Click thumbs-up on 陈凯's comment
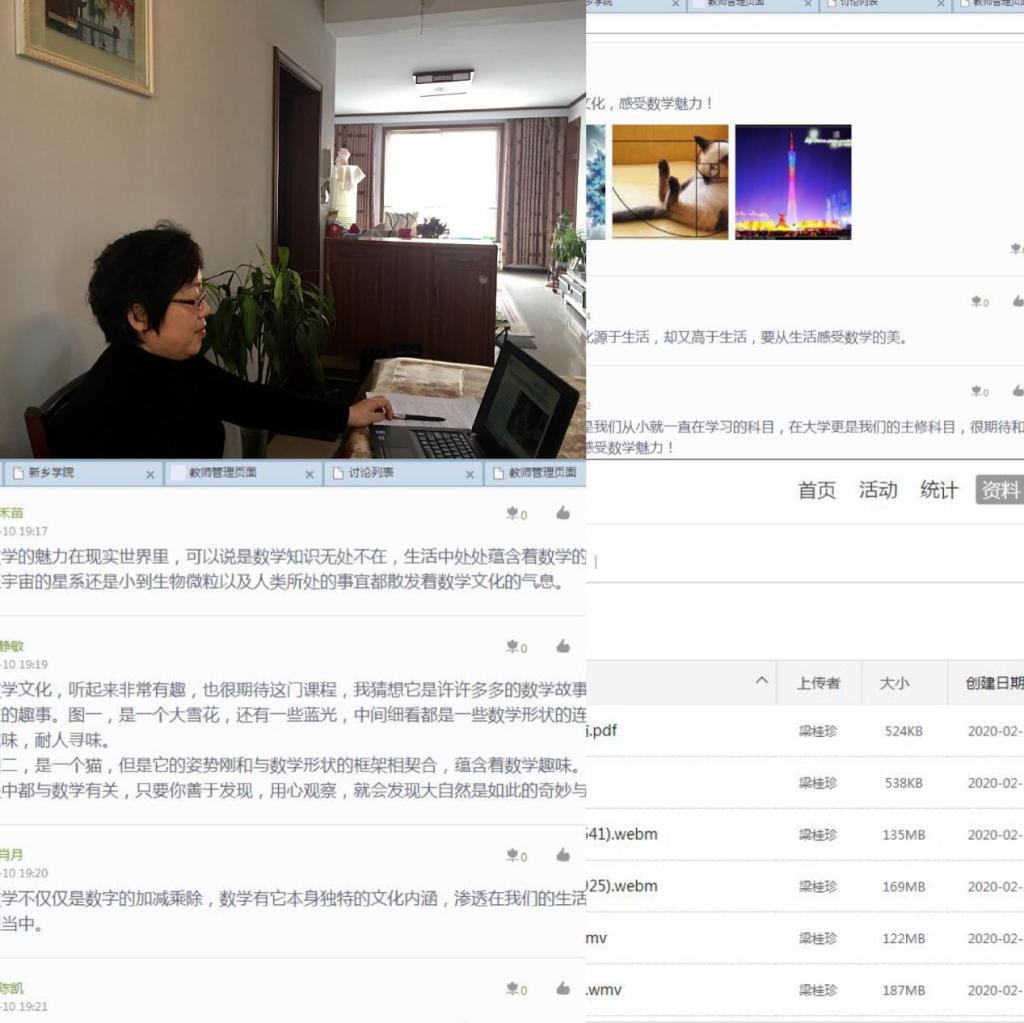This screenshot has width=1024, height=1023. 563,988
